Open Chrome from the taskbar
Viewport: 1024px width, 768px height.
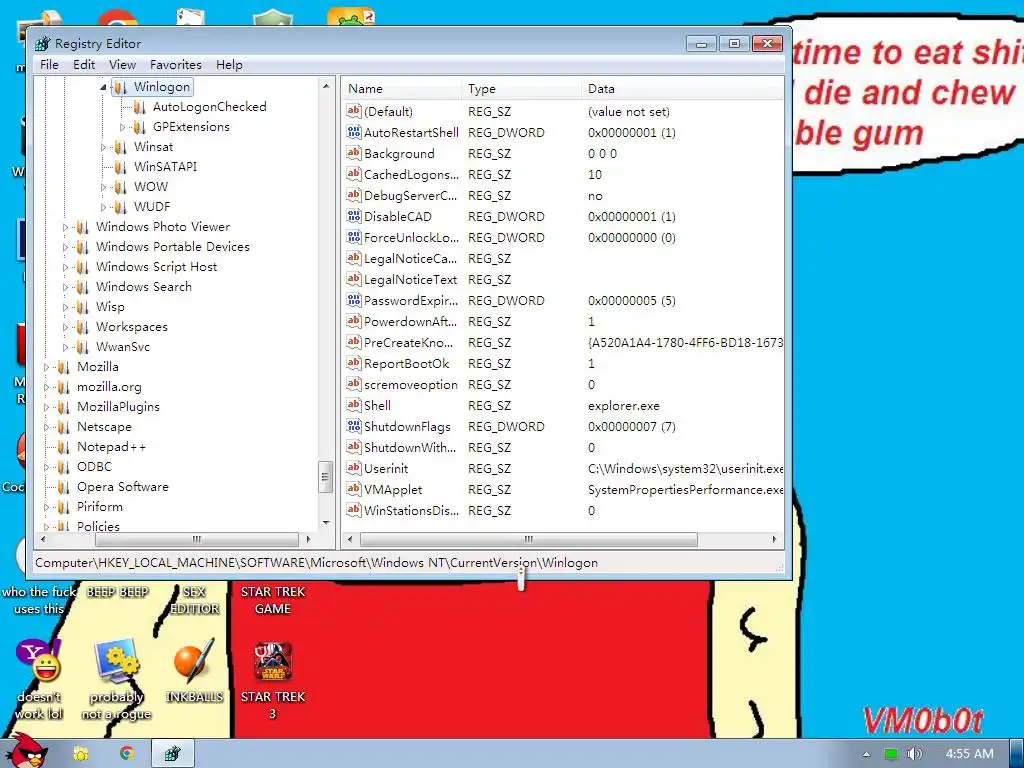127,753
